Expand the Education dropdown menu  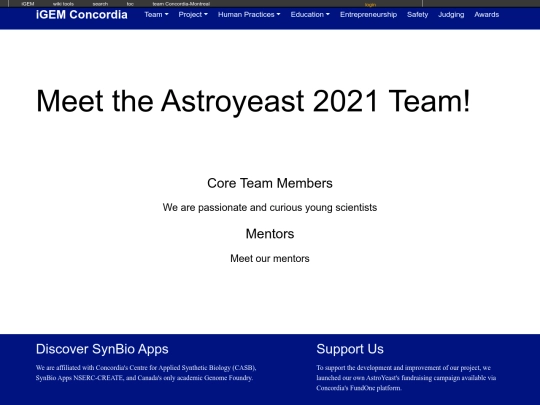click(310, 15)
